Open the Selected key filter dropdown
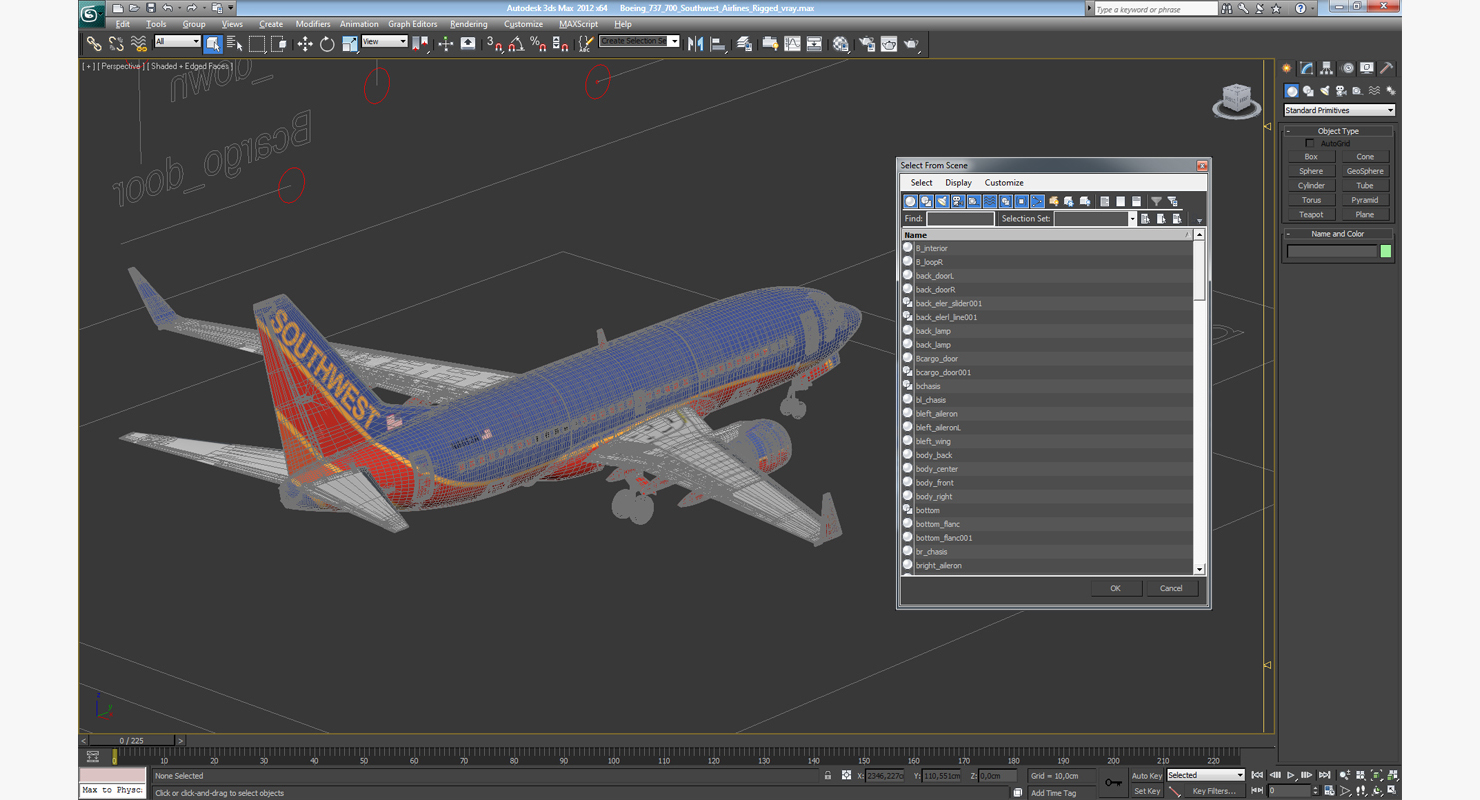Screen dimensions: 1480x800 pos(1206,775)
